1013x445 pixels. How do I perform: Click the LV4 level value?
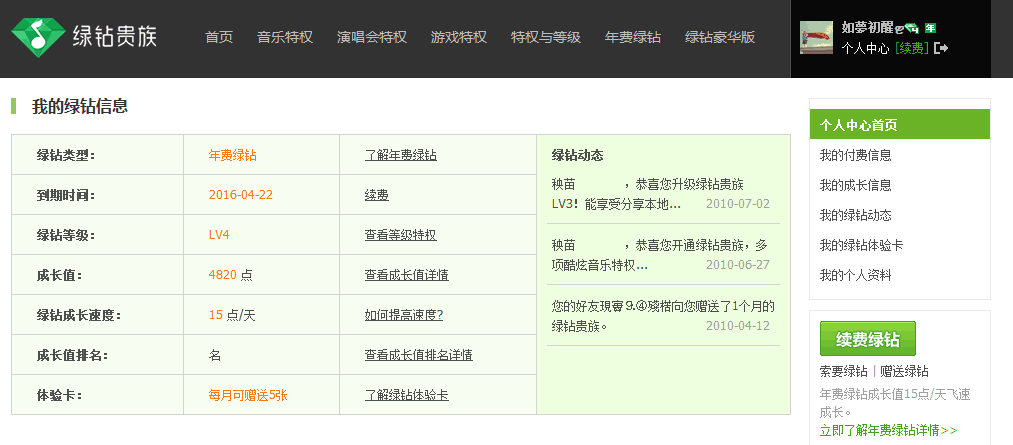click(x=219, y=235)
